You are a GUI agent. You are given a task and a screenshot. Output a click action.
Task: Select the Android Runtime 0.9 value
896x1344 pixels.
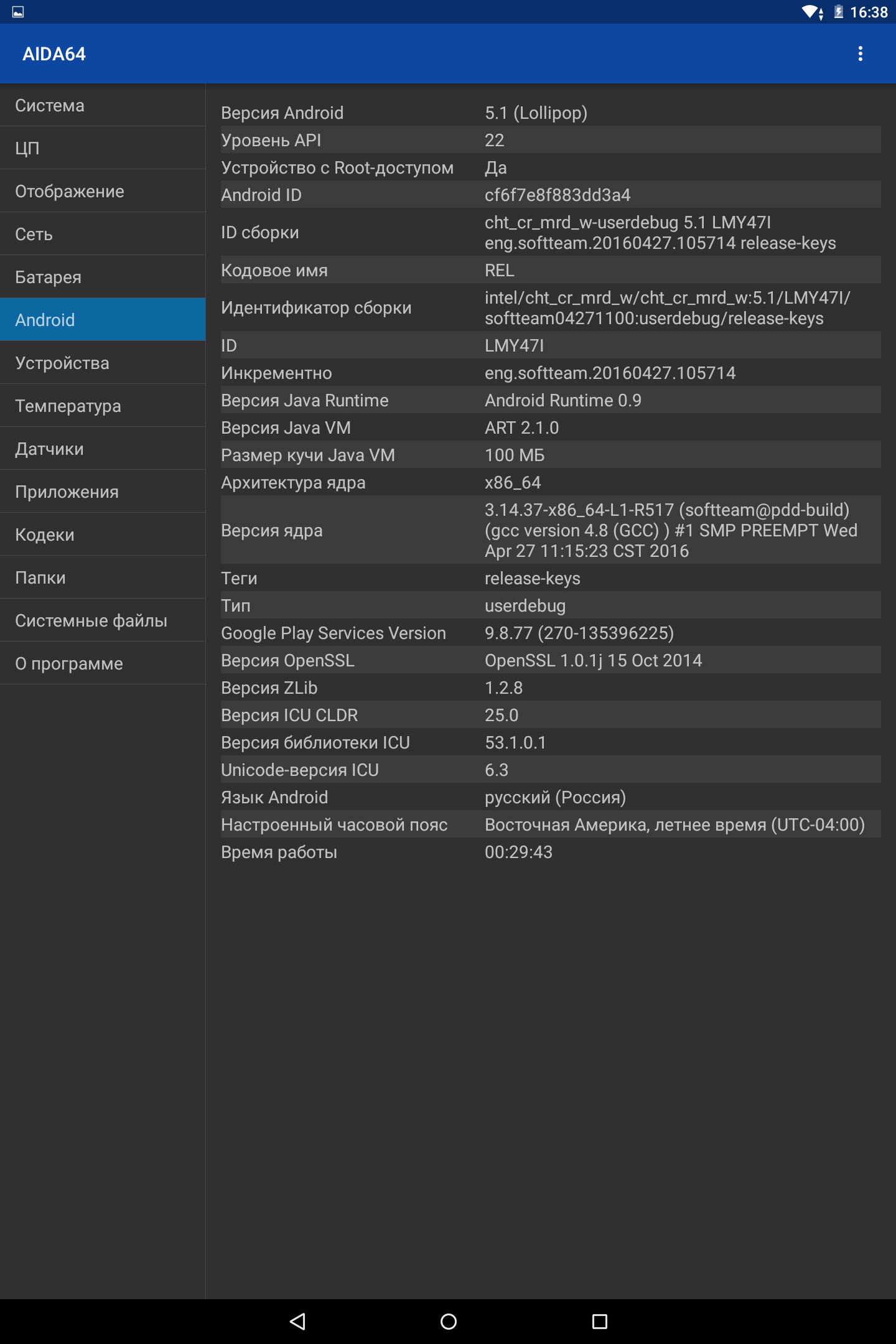(562, 400)
